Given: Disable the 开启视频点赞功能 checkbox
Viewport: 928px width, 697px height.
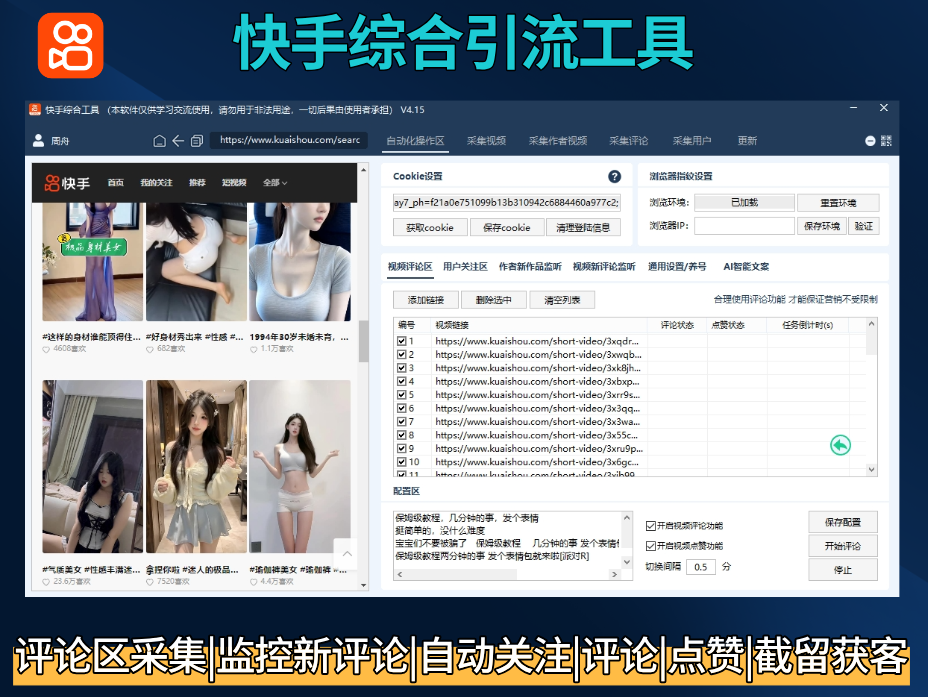Looking at the screenshot, I should (x=649, y=546).
